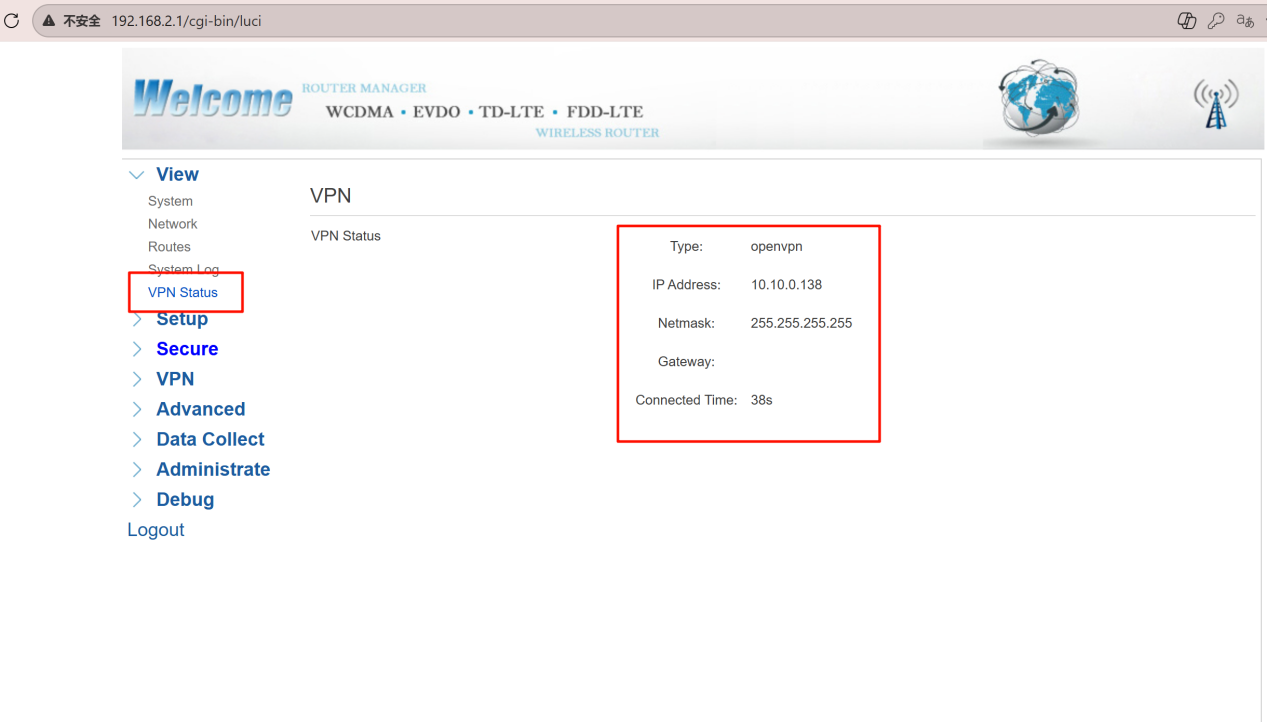Click the globe network image in banner
Image resolution: width=1267 pixels, height=722 pixels.
pyautogui.click(x=1039, y=98)
